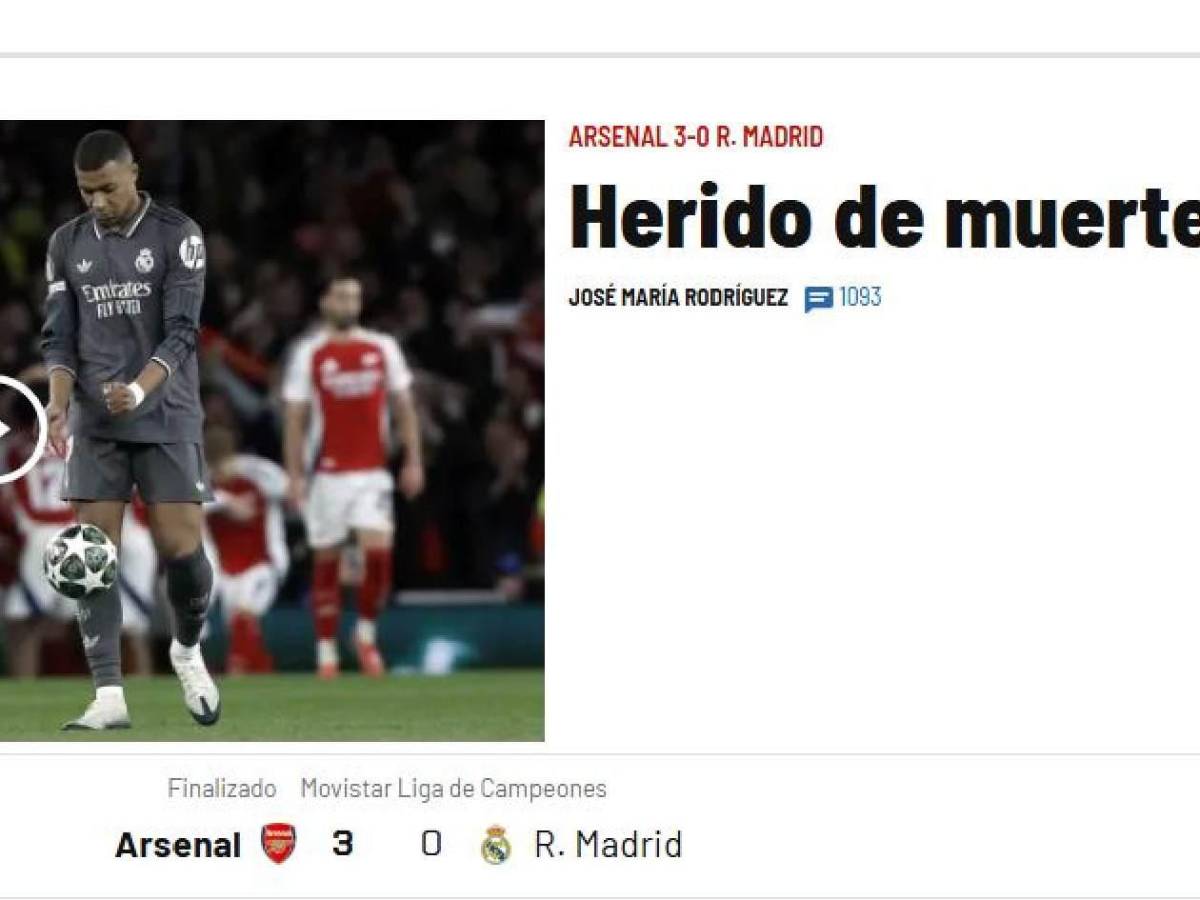Select the R. Madrid team name in scoreboard
Viewport: 1200px width, 900px height.
tap(608, 844)
